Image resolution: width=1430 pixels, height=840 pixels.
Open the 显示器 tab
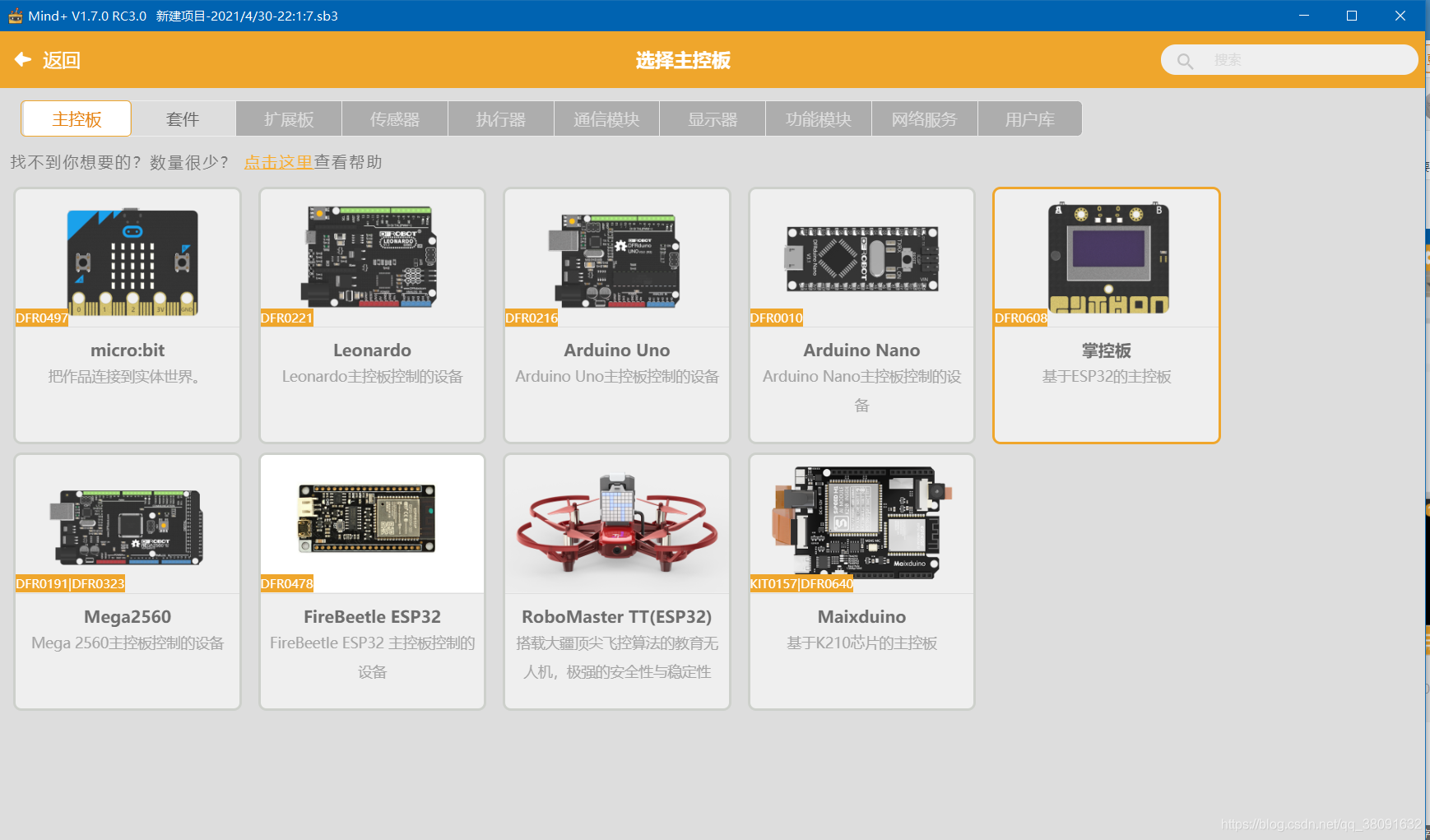(x=713, y=119)
